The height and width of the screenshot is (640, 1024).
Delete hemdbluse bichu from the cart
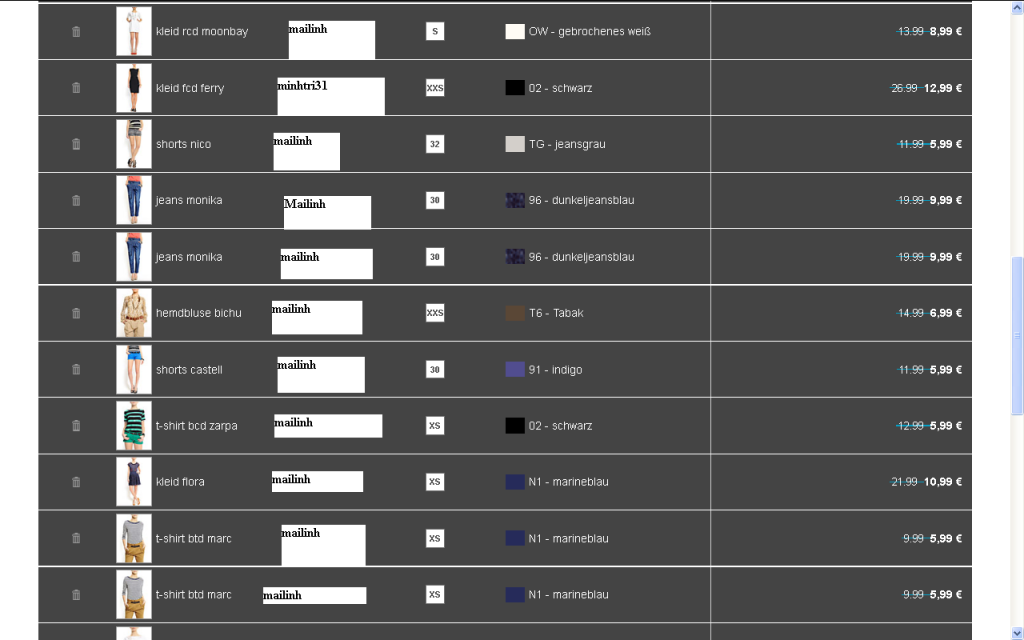[76, 313]
